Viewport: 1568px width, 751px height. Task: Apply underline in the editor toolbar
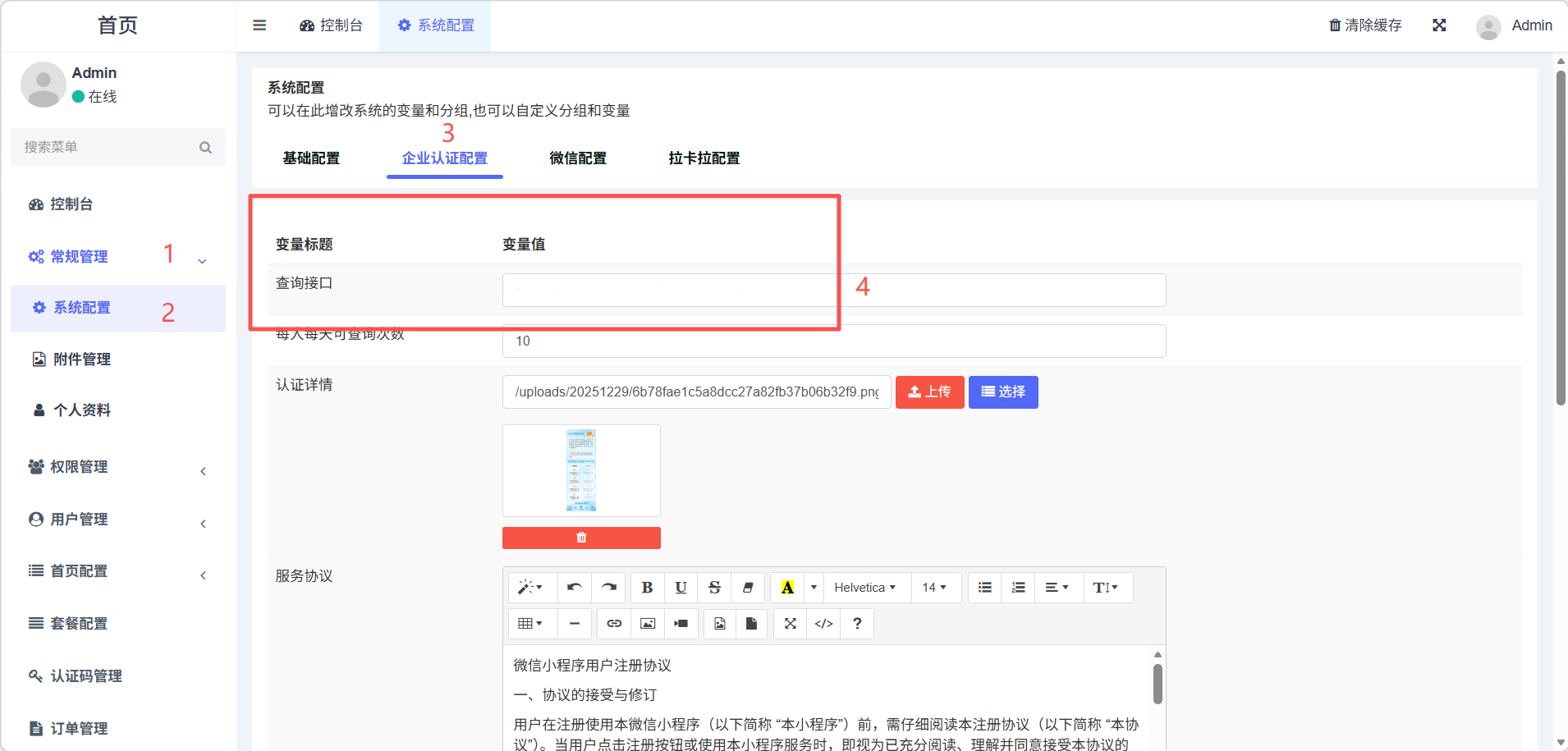click(681, 588)
